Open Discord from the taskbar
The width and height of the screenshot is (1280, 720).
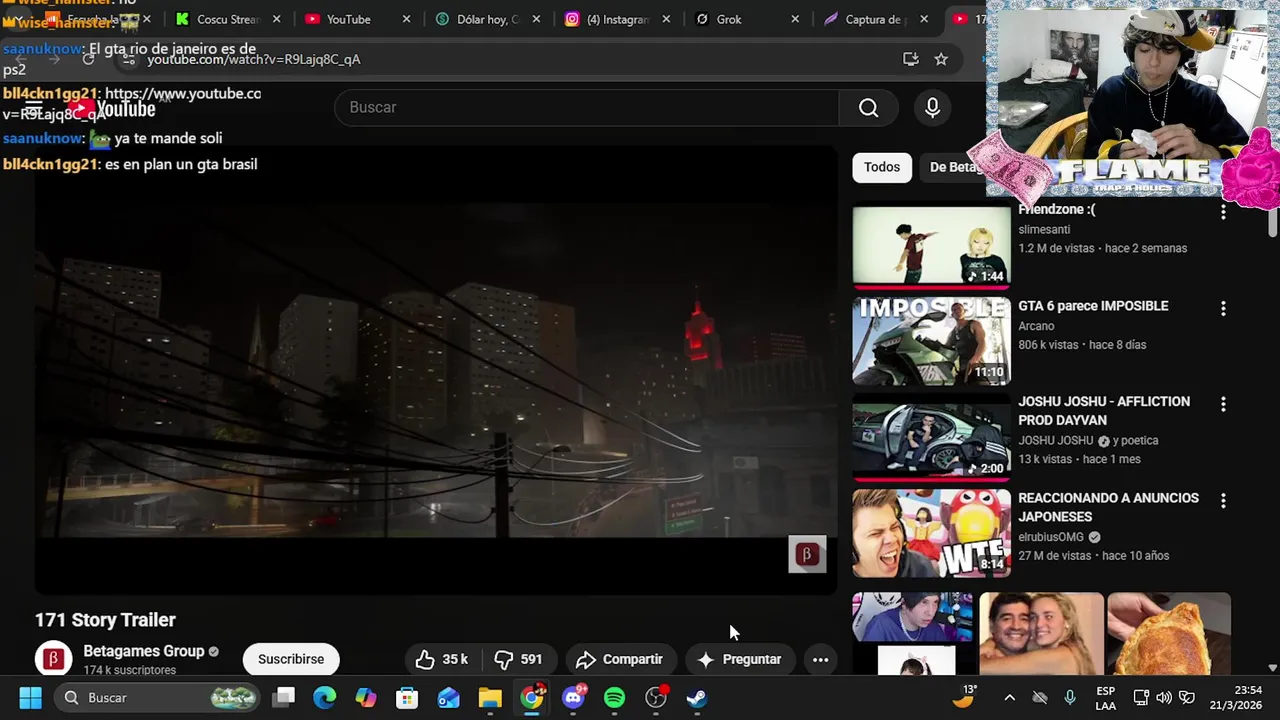[573, 698]
